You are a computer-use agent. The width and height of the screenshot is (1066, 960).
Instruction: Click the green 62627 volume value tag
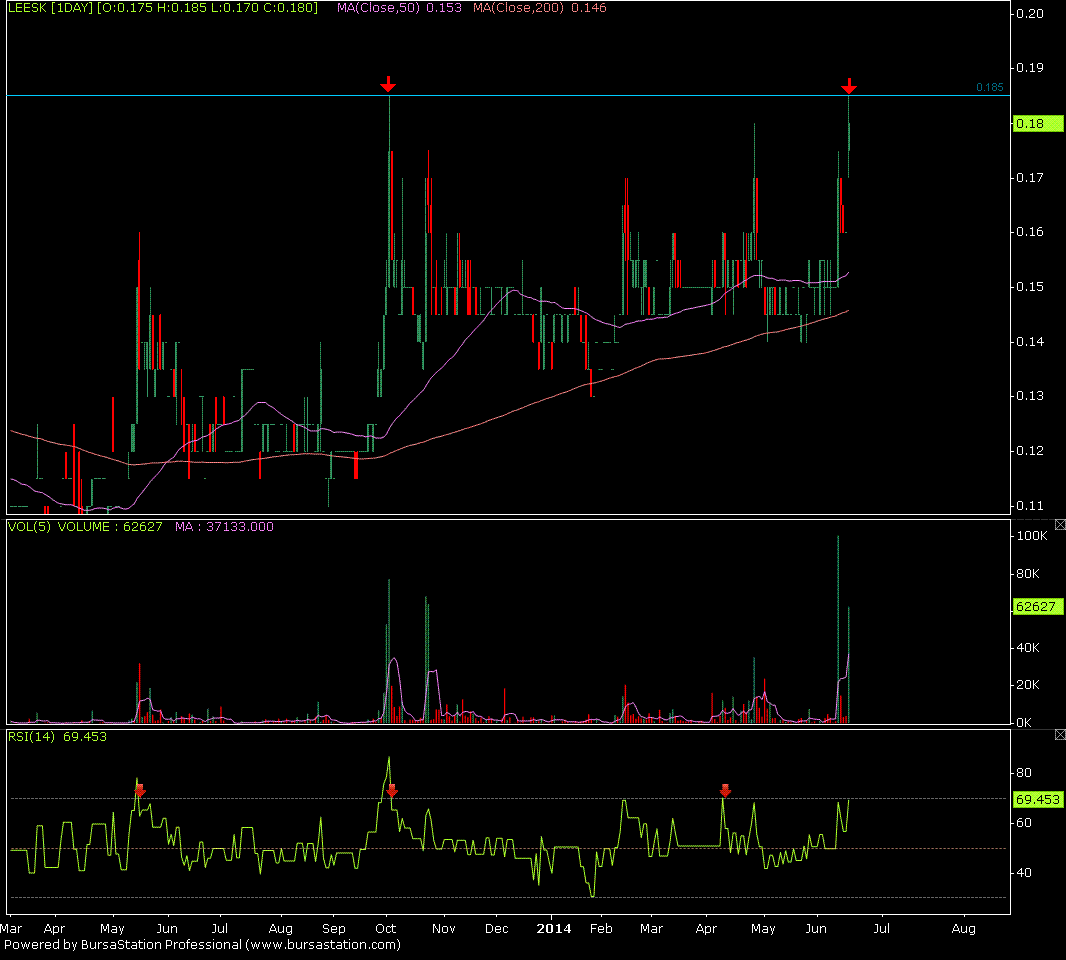coord(1037,606)
